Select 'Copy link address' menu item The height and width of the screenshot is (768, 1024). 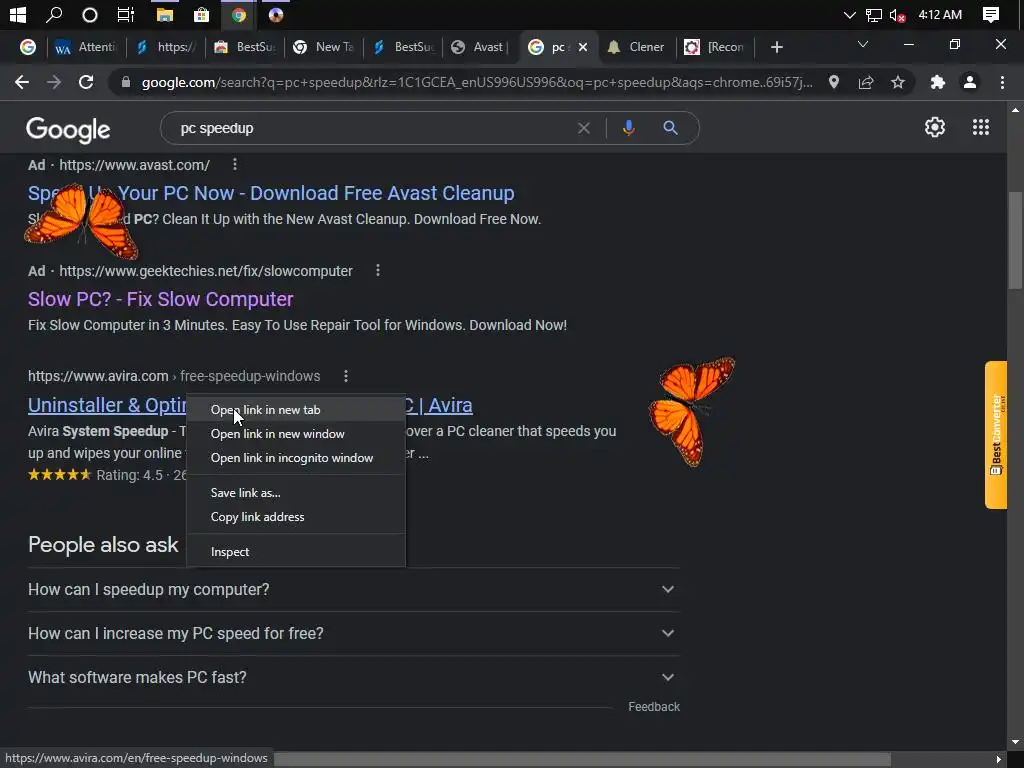click(x=296, y=517)
